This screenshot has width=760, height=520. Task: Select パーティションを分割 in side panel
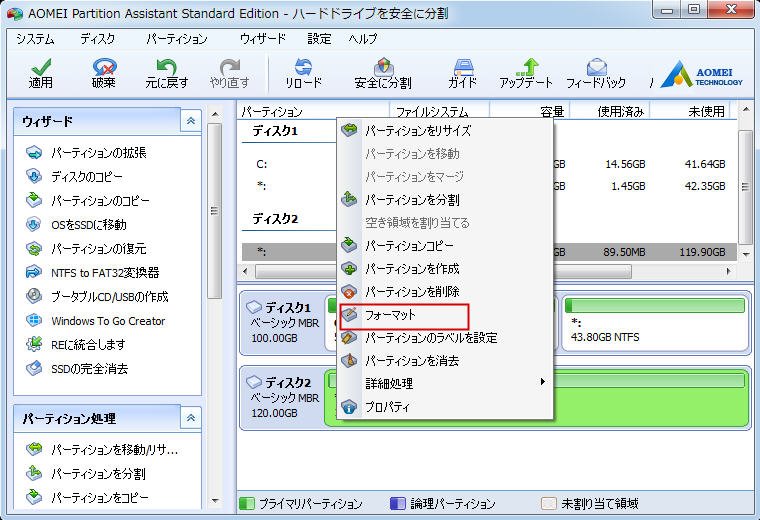(x=85, y=473)
